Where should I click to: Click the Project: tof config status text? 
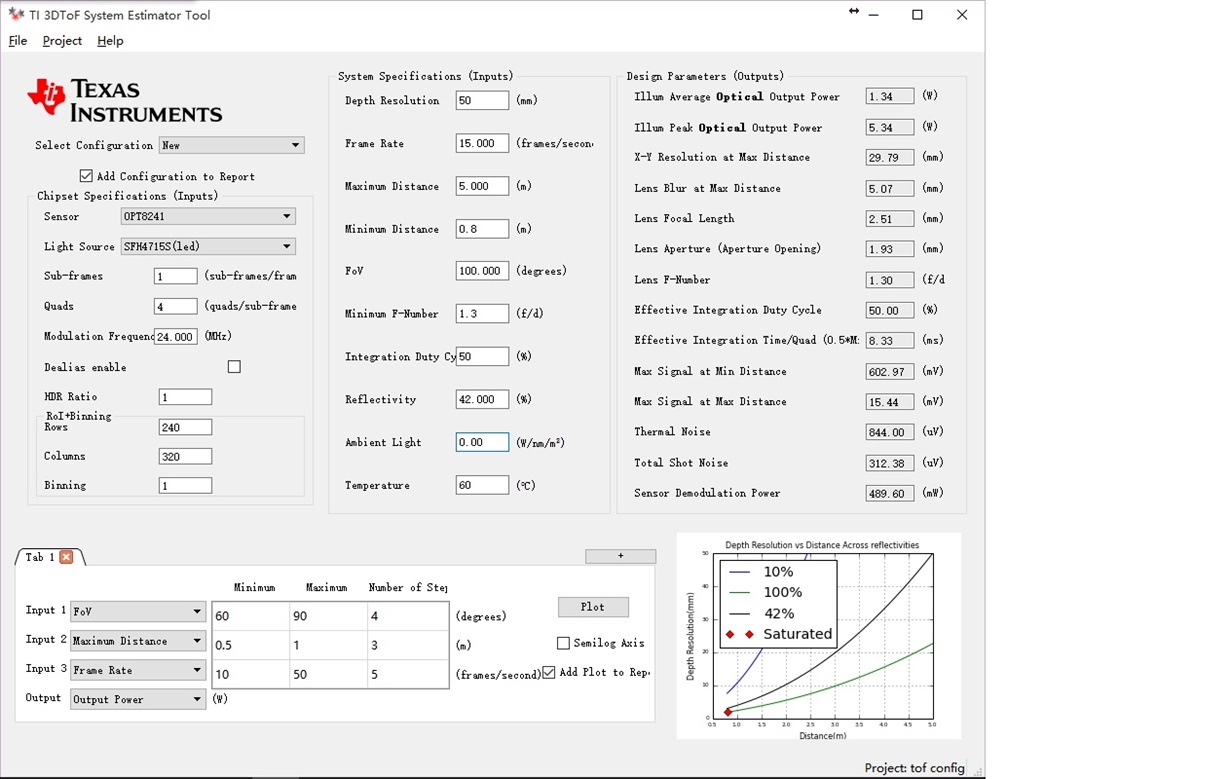(x=915, y=768)
